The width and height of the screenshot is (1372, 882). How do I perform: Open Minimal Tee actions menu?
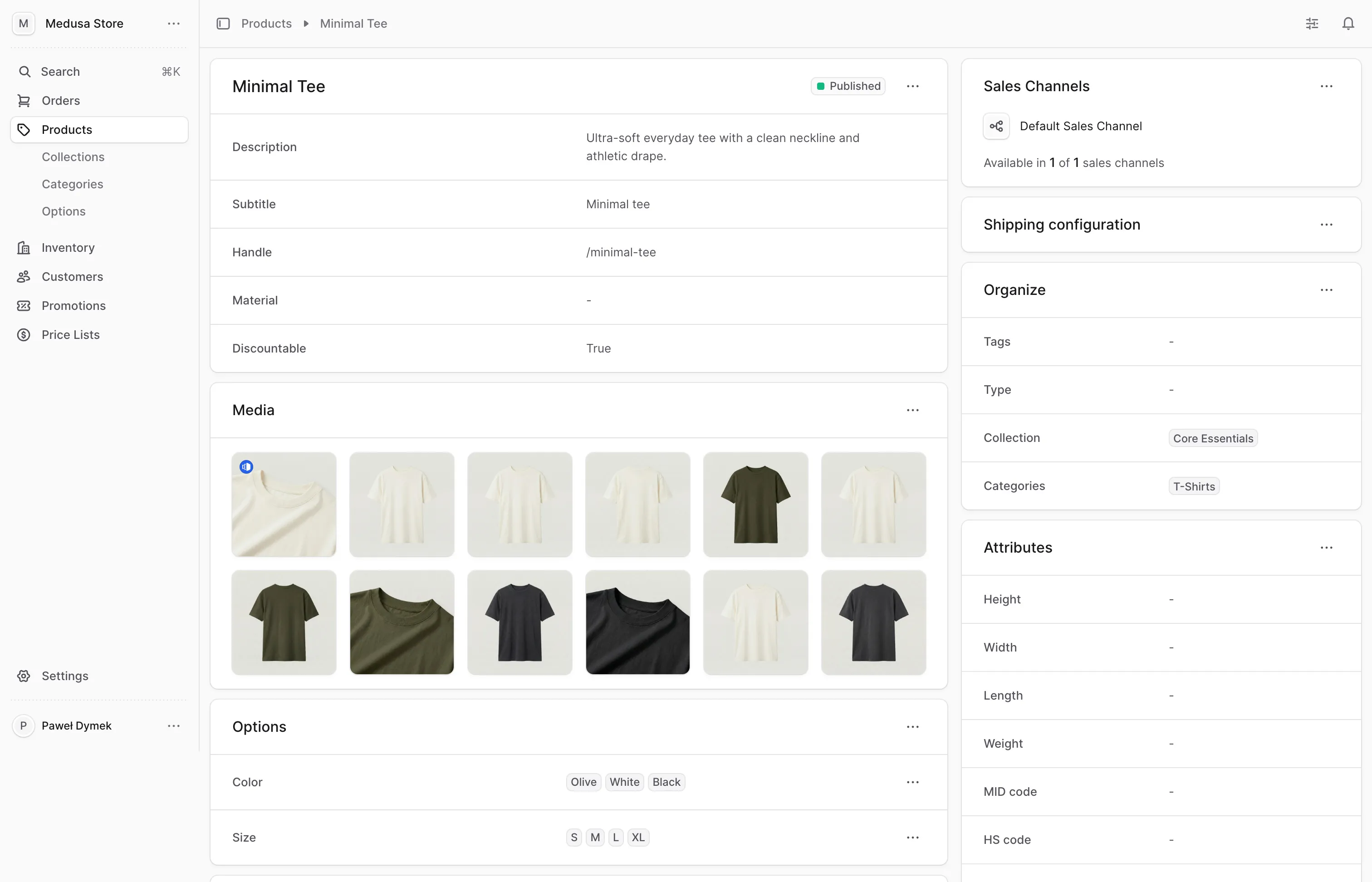913,86
